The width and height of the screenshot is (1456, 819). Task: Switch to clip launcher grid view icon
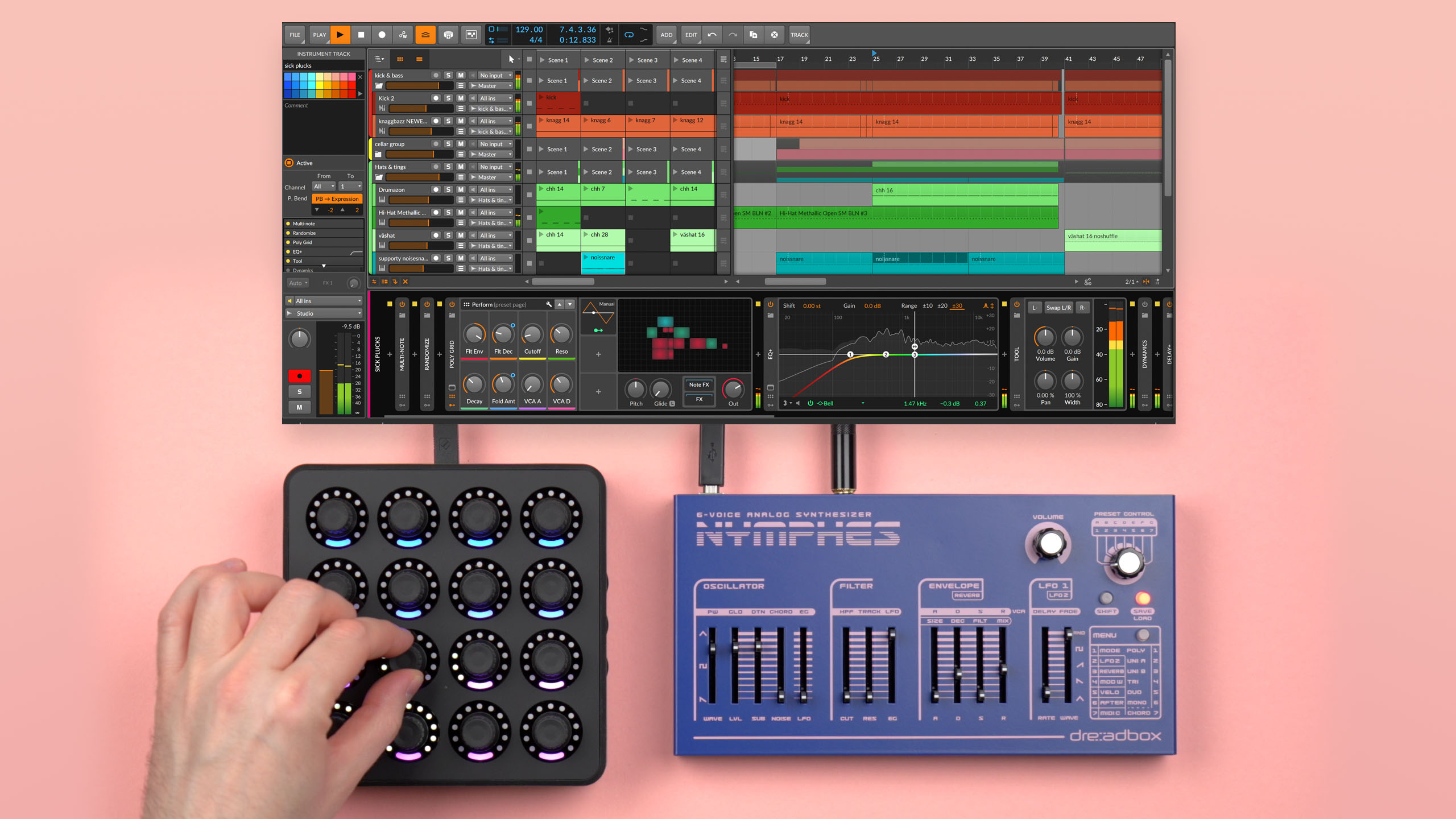400,59
